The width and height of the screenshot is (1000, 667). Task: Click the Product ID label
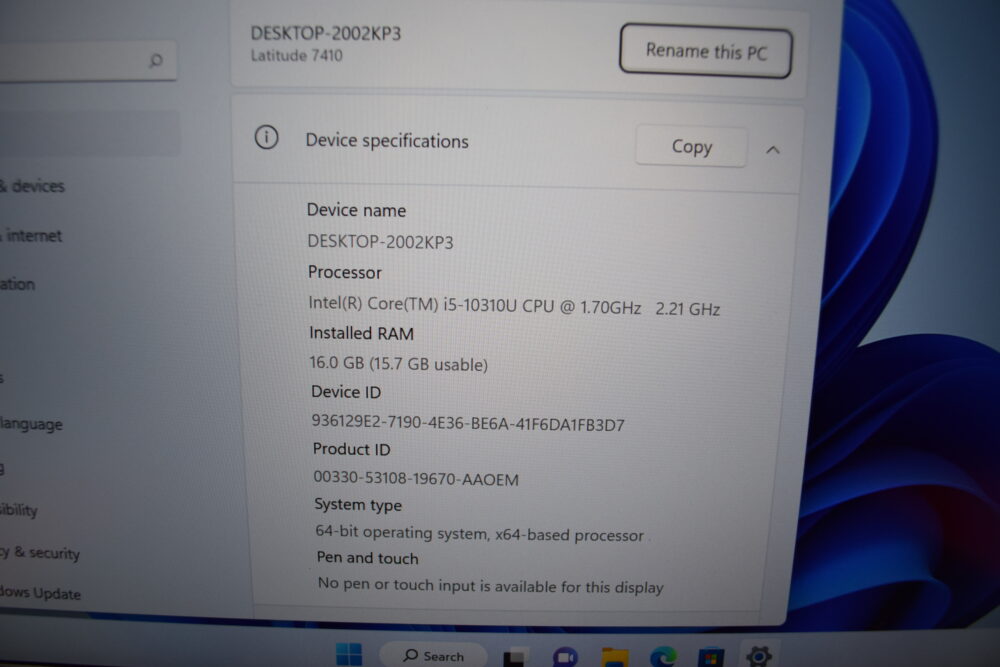coord(351,450)
